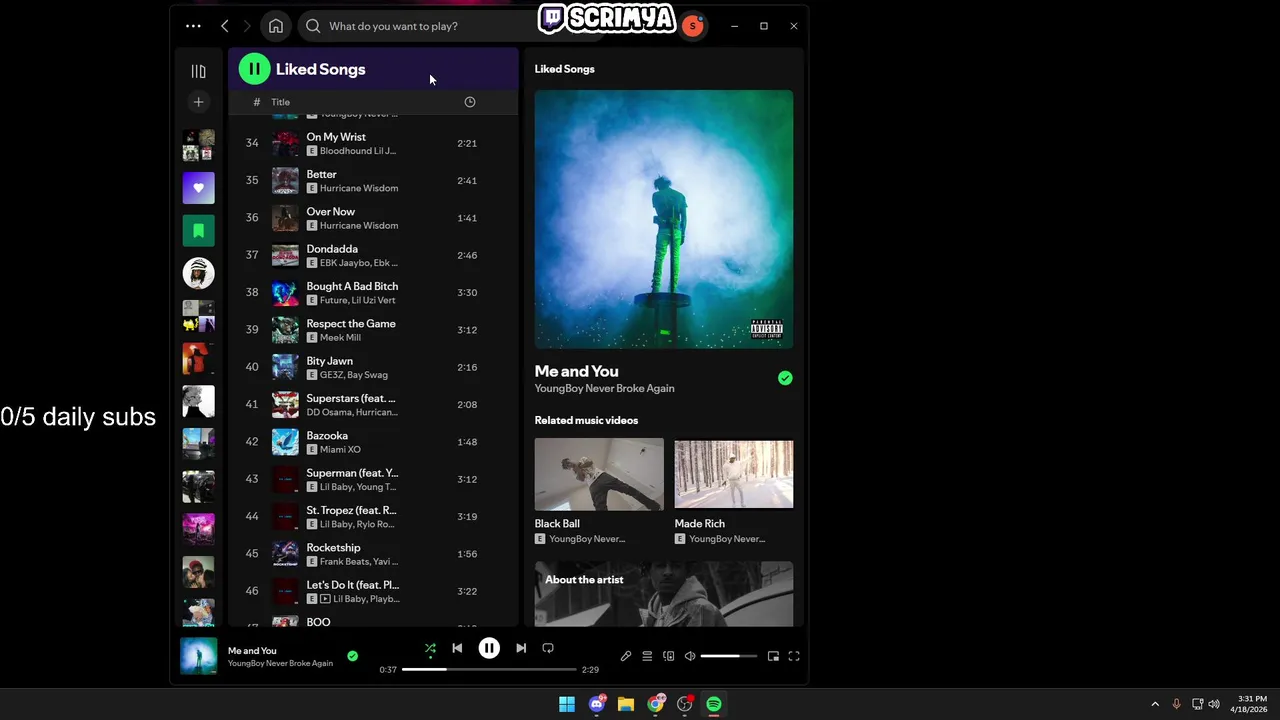The image size is (1280, 720).
Task: Open 'Me and You' title in Now Playing panel
Action: pos(576,371)
